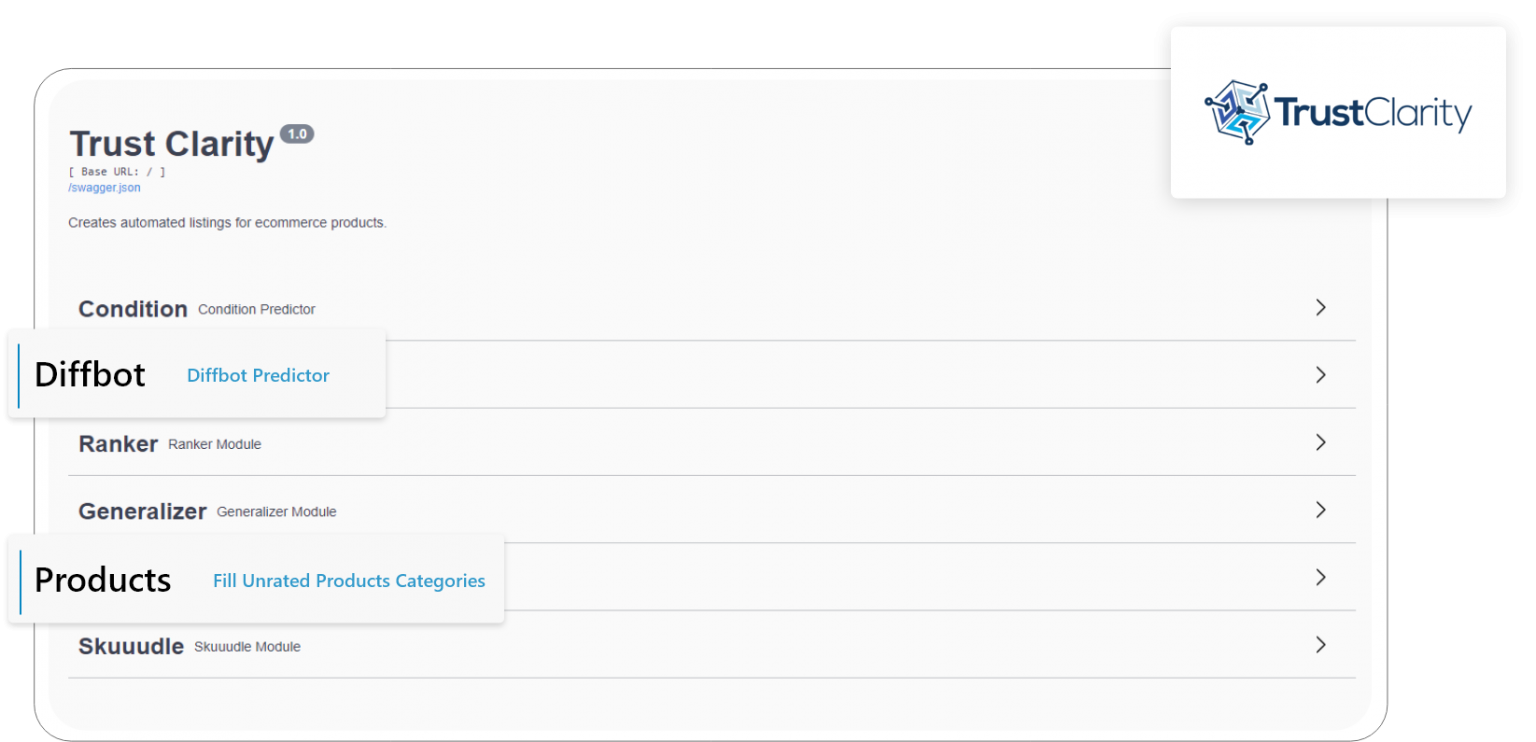The width and height of the screenshot is (1536, 742).
Task: Open the Ranker Module chevron
Action: click(x=1320, y=442)
